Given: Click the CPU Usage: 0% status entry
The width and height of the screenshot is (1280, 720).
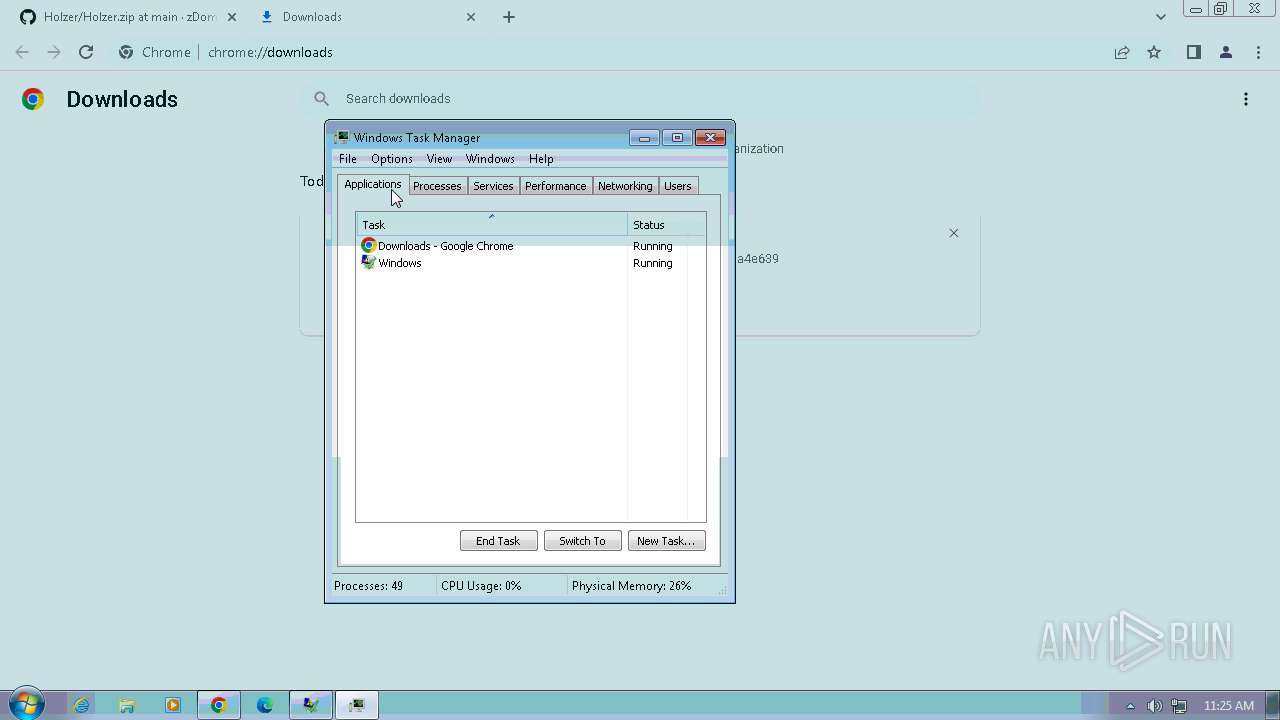Looking at the screenshot, I should pyautogui.click(x=481, y=586).
